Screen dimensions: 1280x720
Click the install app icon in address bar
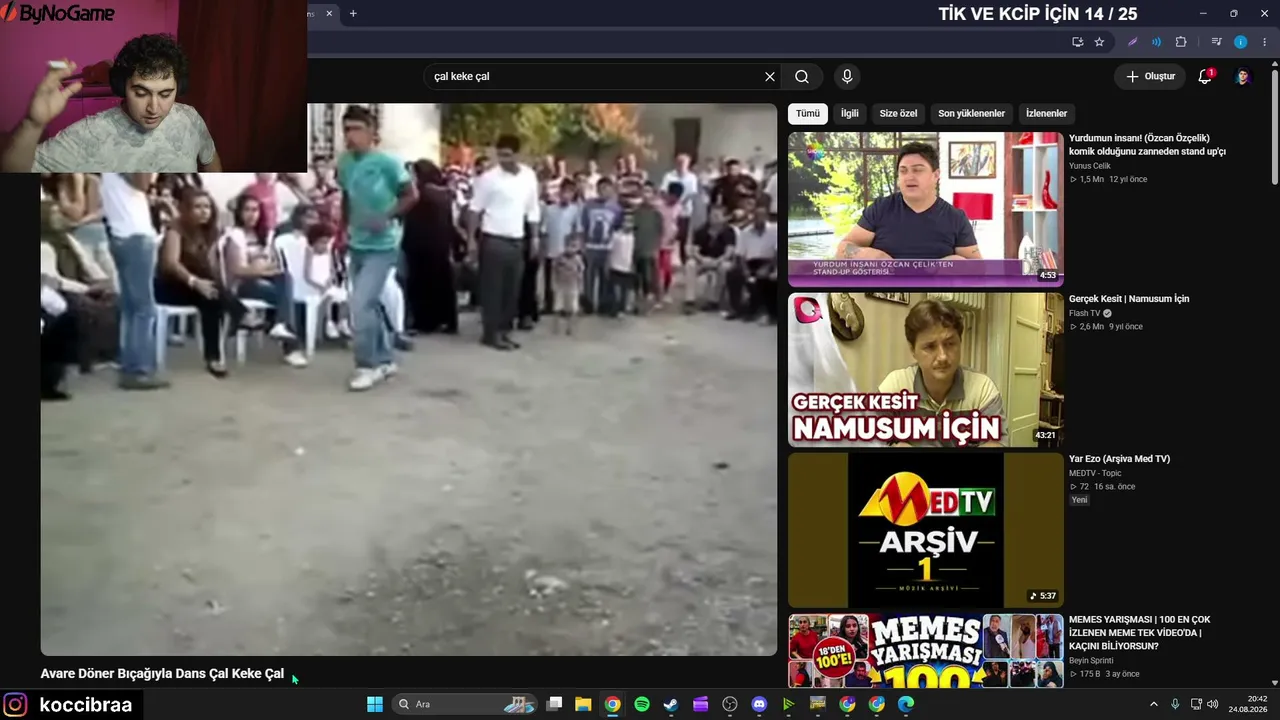coord(1077,42)
